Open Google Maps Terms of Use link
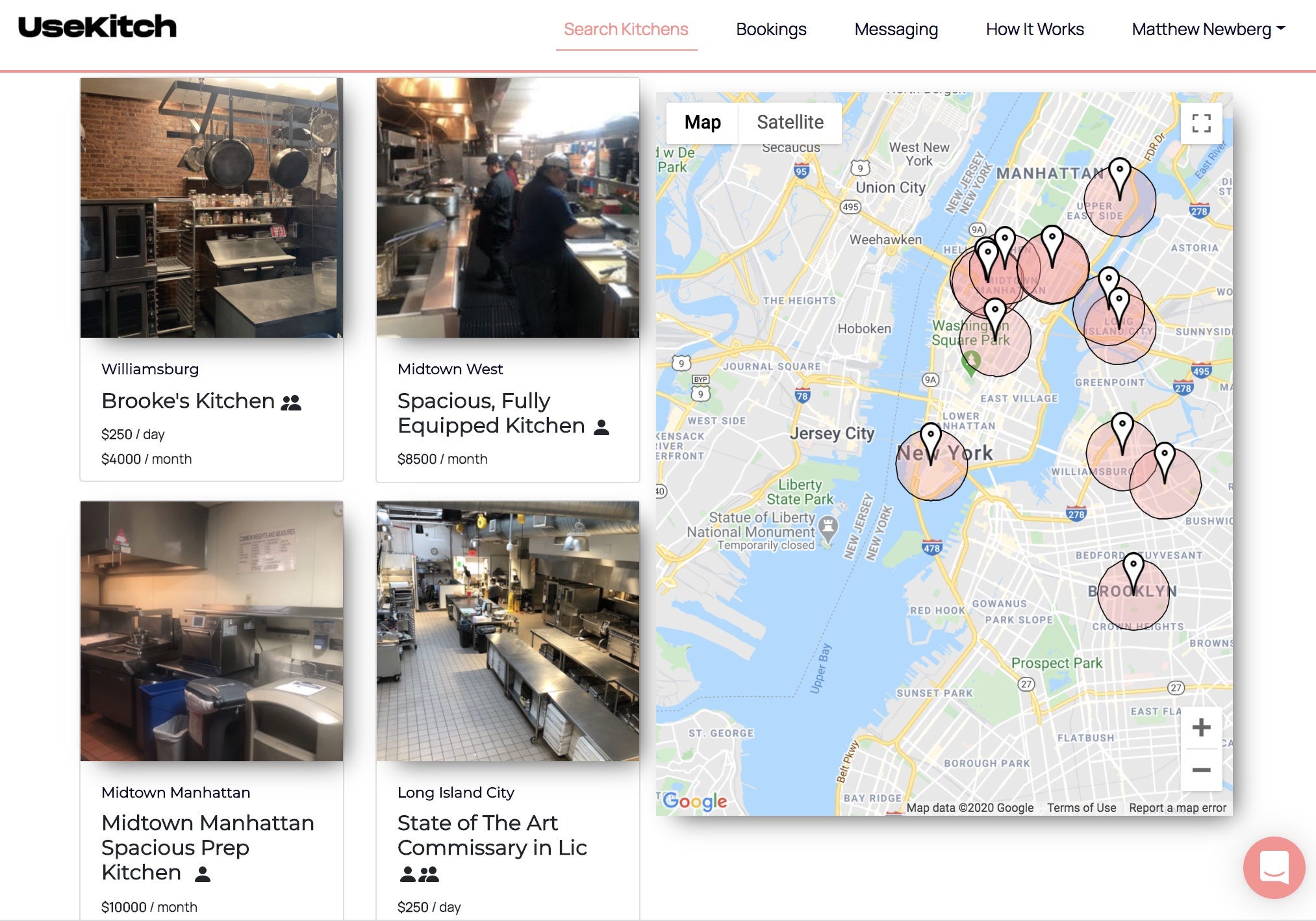Screen dimensions: 1316x921 [1082, 807]
